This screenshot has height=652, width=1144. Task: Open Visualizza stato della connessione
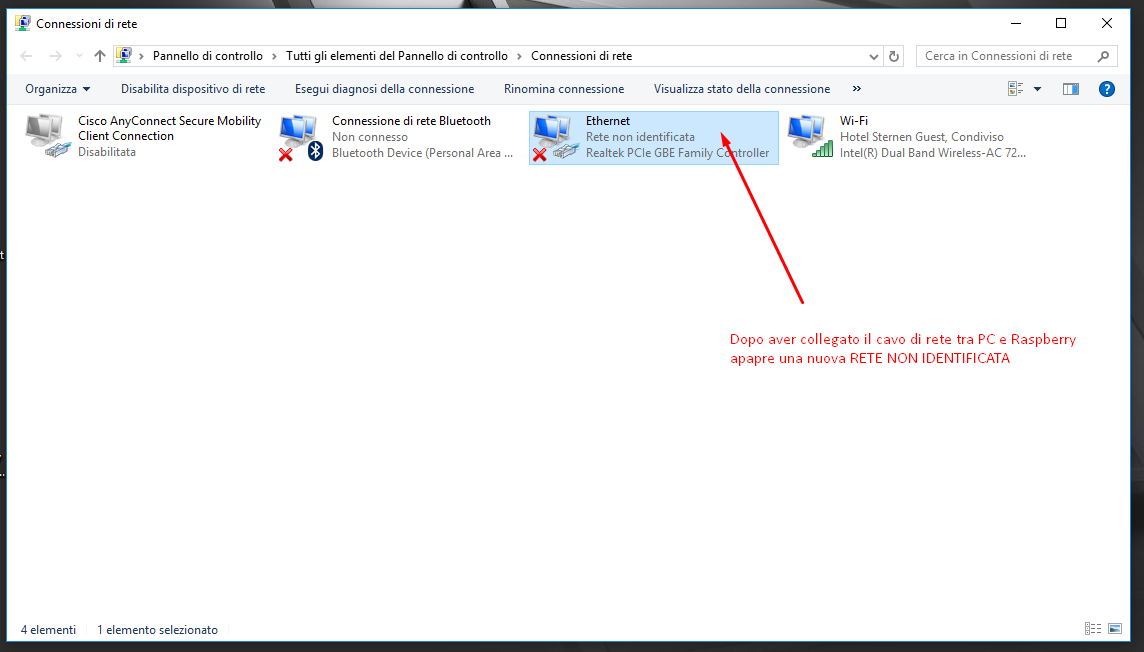pyautogui.click(x=742, y=89)
